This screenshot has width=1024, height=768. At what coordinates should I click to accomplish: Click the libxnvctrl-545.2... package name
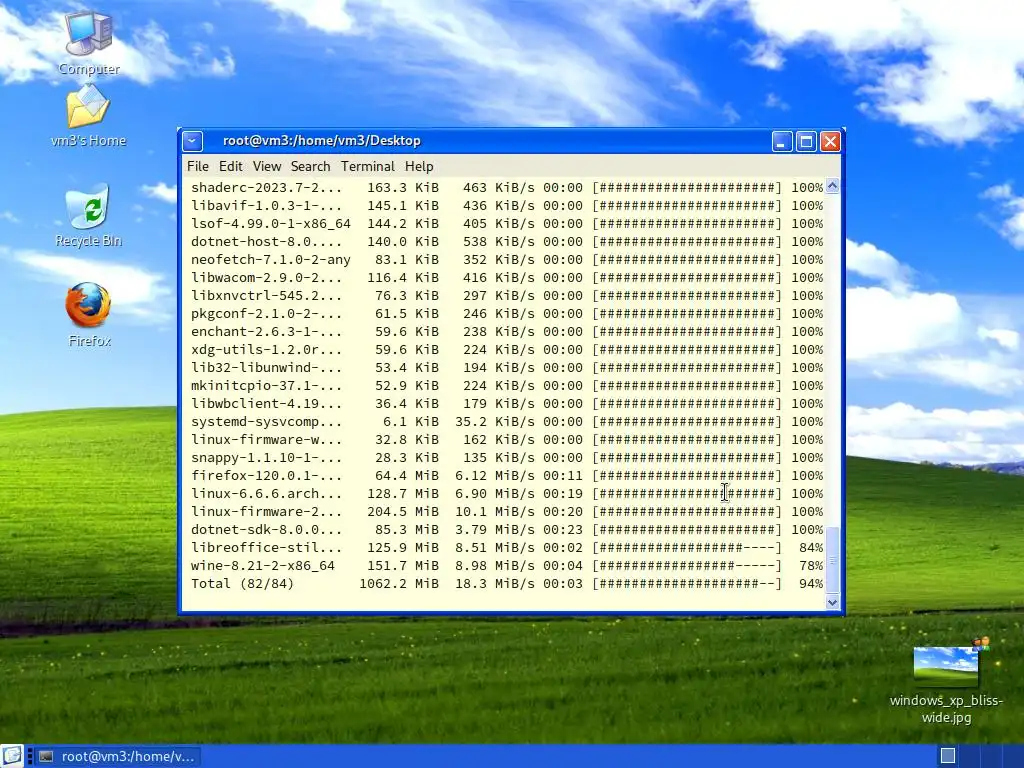pyautogui.click(x=266, y=295)
